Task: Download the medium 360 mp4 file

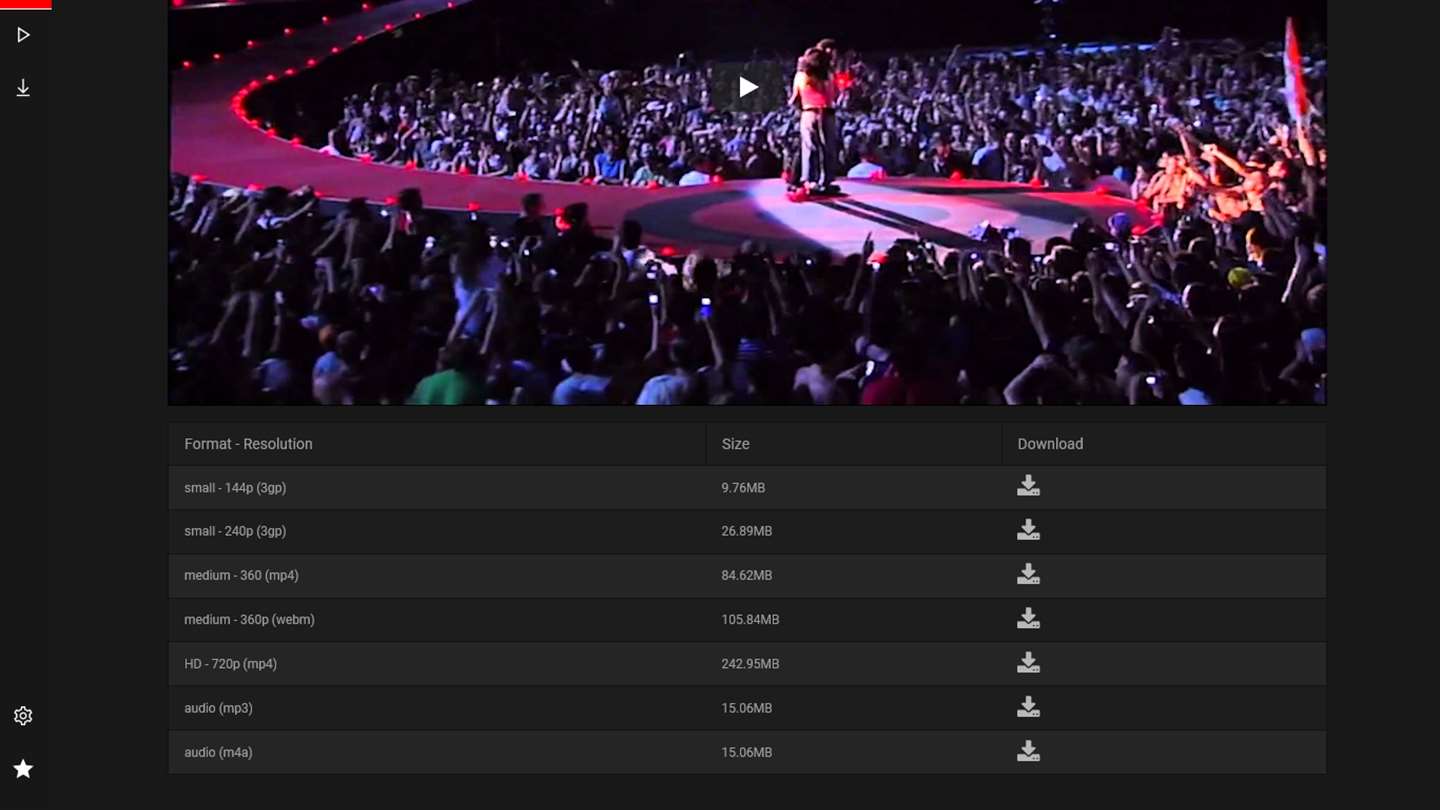Action: pos(1028,574)
